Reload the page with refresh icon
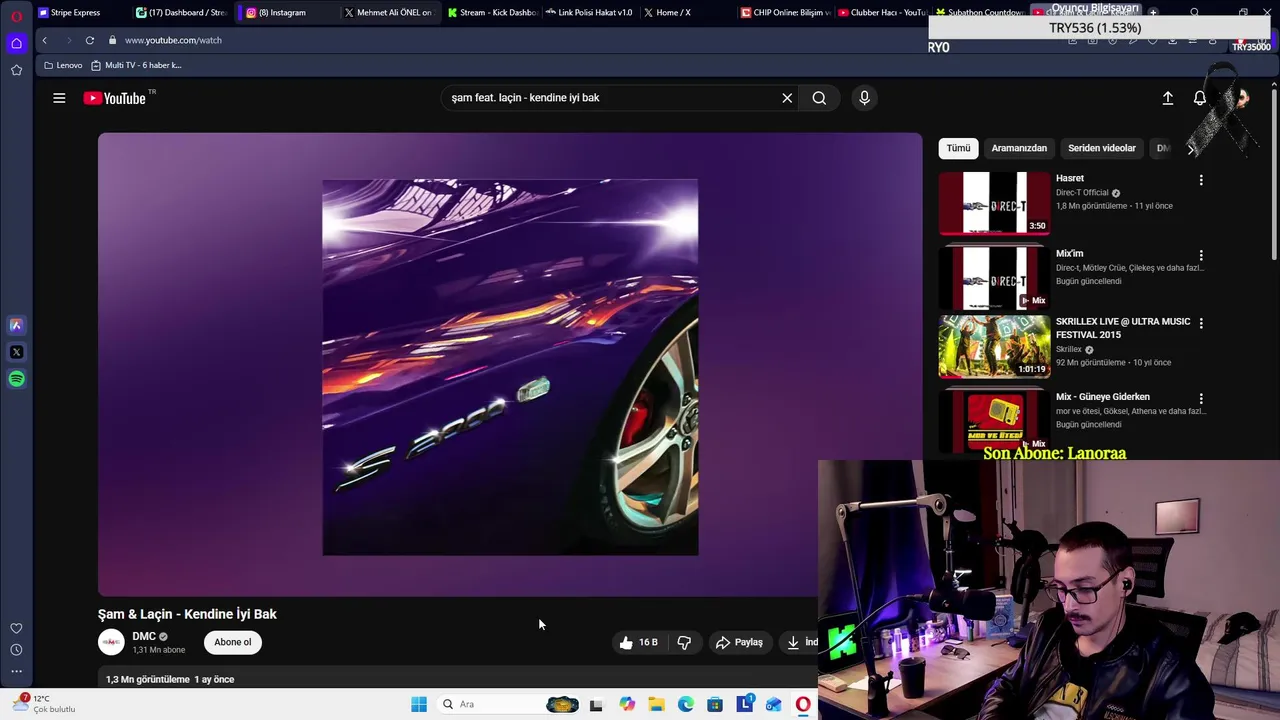 point(89,40)
